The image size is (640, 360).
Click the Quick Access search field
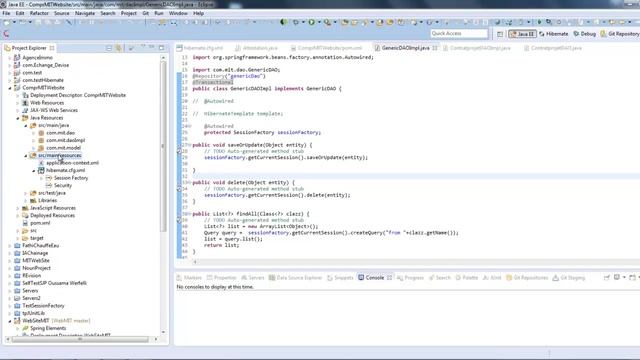tap(459, 33)
